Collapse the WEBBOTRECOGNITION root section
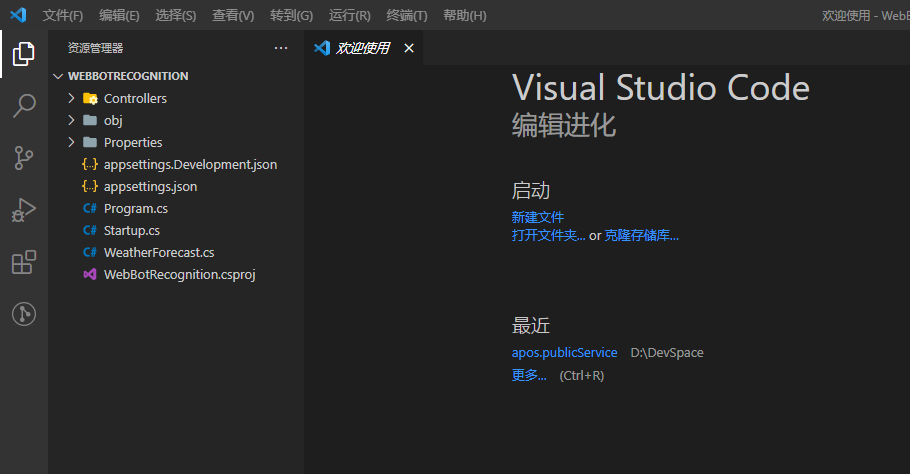Image resolution: width=910 pixels, height=474 pixels. 127,76
